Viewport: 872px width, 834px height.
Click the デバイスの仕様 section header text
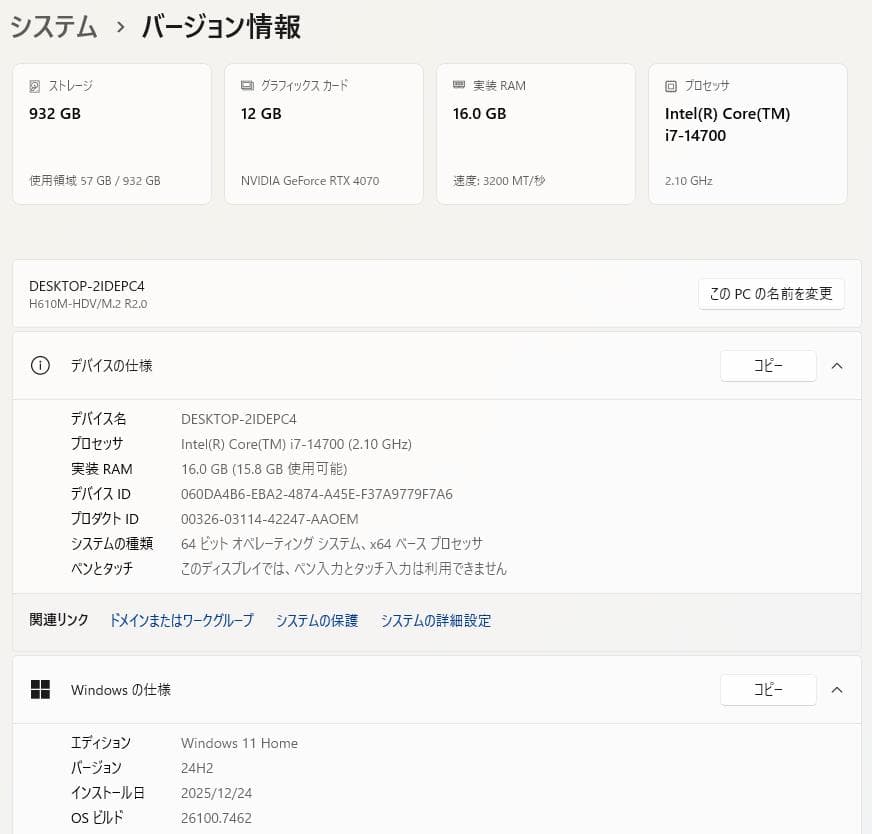coord(112,366)
